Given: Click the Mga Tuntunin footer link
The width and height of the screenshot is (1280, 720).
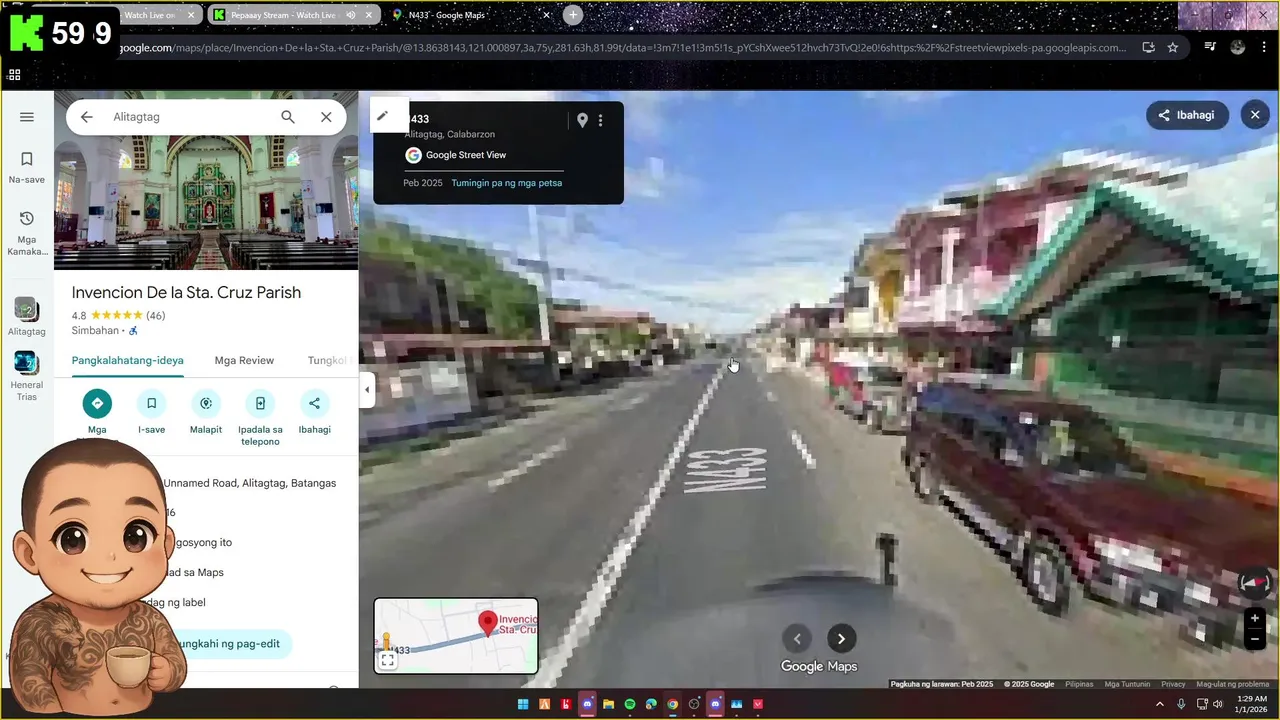Looking at the screenshot, I should pyautogui.click(x=1127, y=684).
